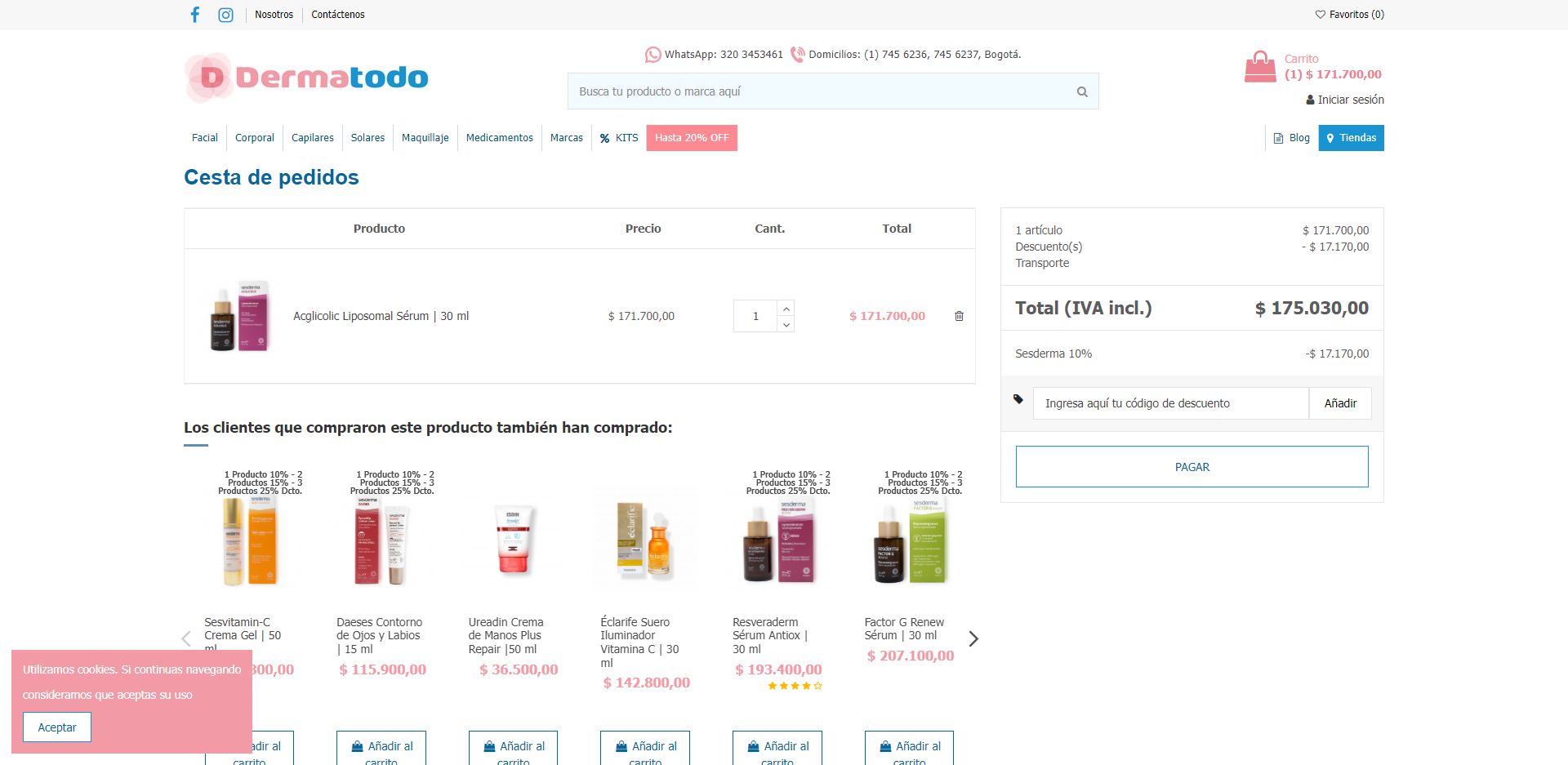1568x765 pixels.
Task: Click the Favoritos heart icon
Action: [1320, 15]
